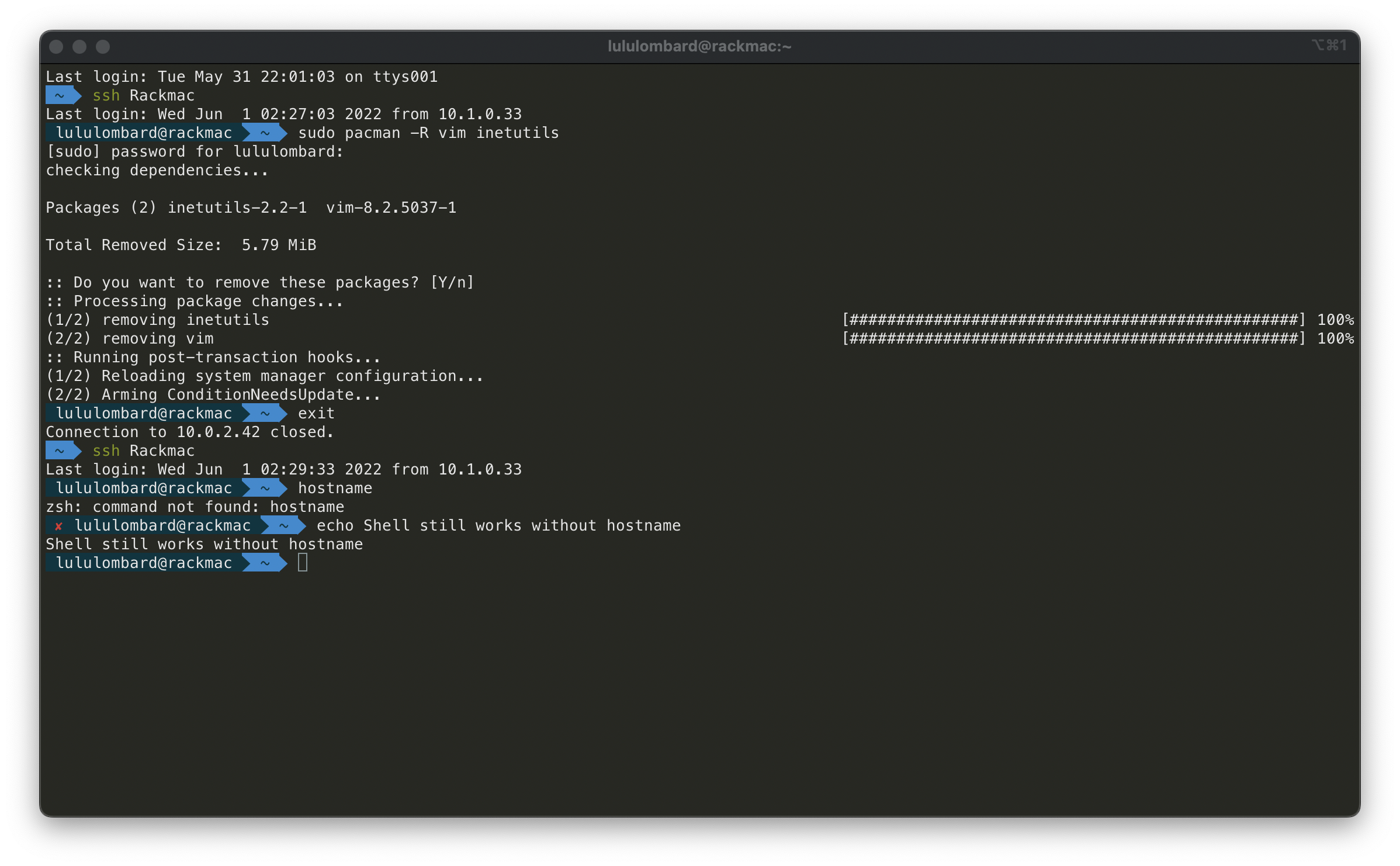
Task: Click the vim removal 100% indicator
Action: 1336,338
